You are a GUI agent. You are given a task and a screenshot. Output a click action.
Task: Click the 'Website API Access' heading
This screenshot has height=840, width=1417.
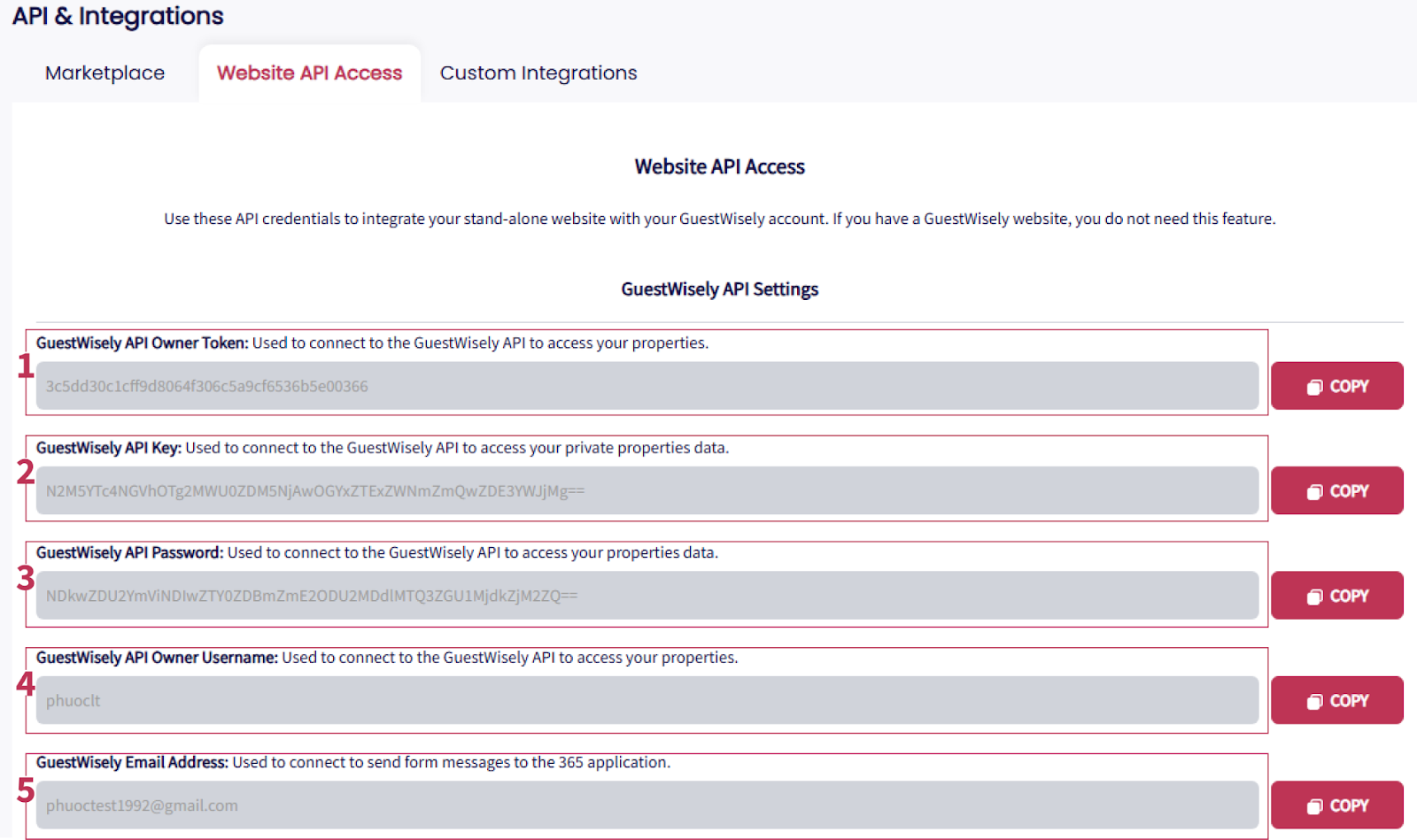point(719,166)
